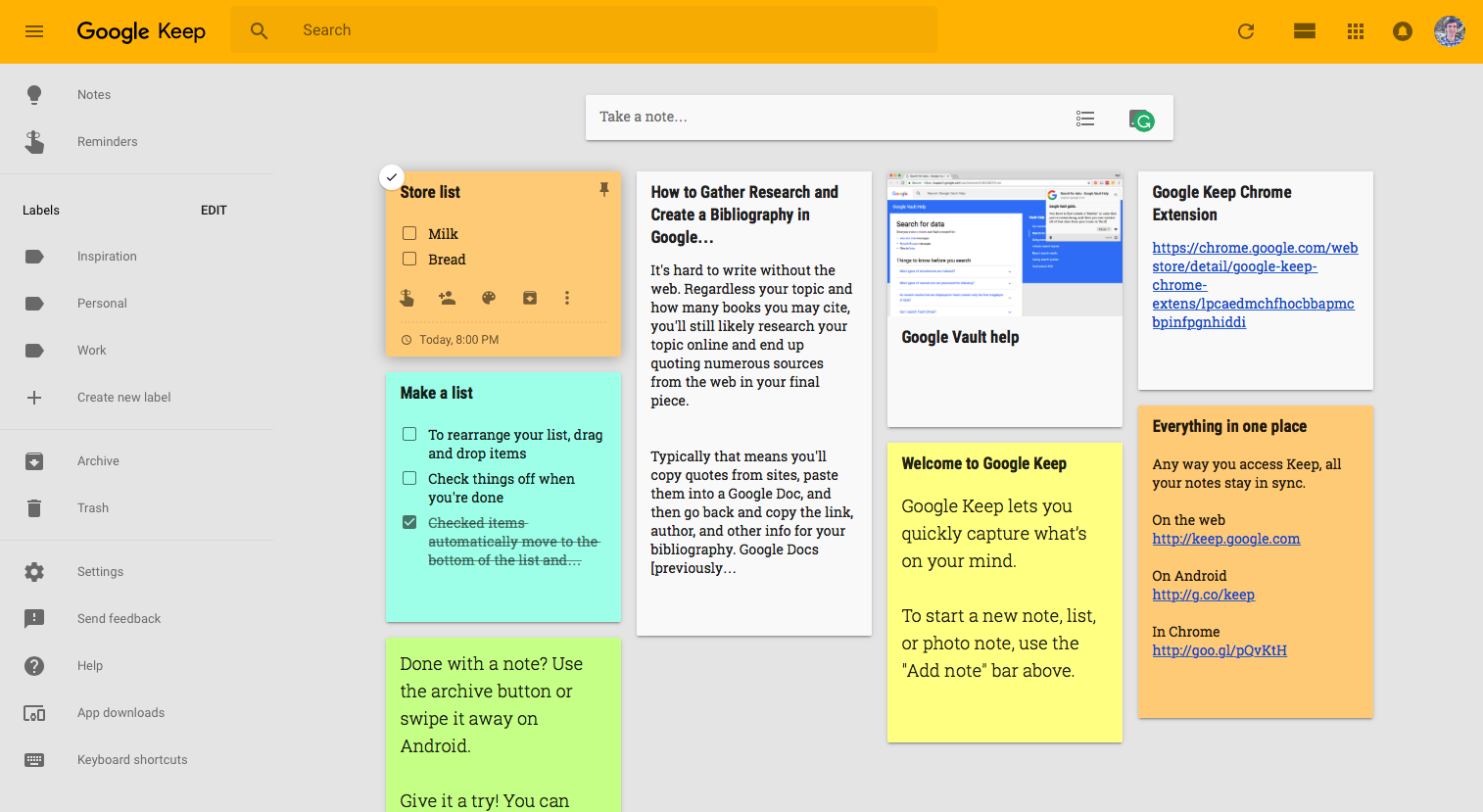Image resolution: width=1483 pixels, height=812 pixels.
Task: Click EDIT next to Labels
Action: coord(214,210)
